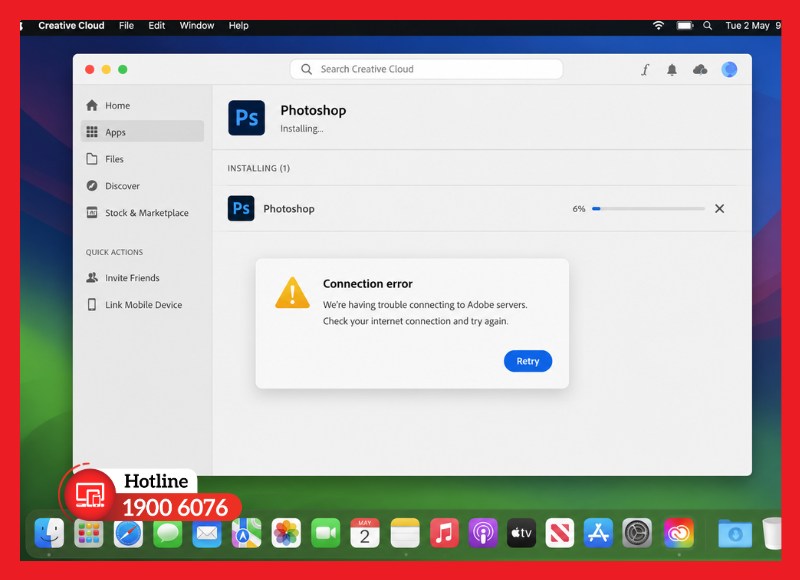Open Launchpad from the Dock
The height and width of the screenshot is (580, 800).
click(x=89, y=533)
